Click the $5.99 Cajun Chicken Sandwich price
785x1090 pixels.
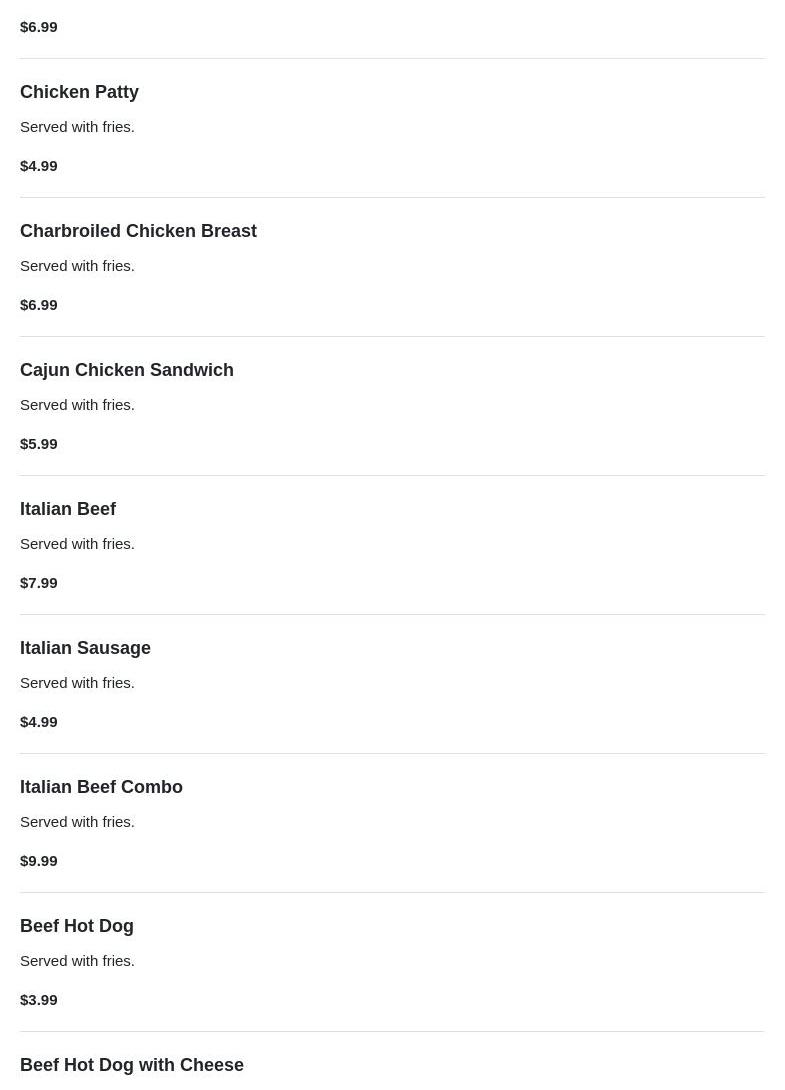point(39,444)
